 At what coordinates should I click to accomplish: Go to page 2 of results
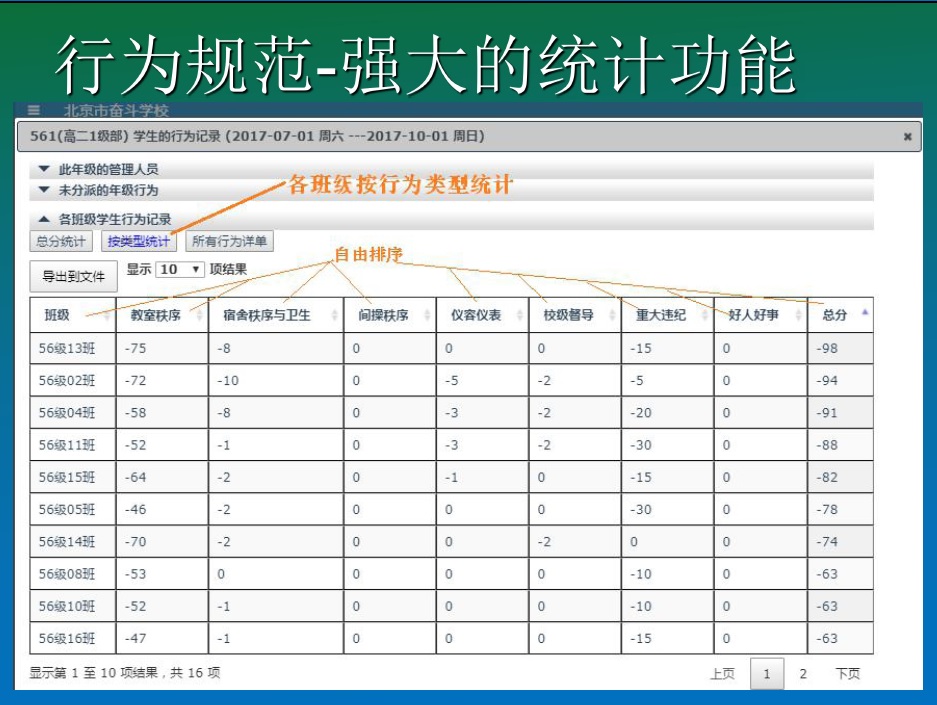pyautogui.click(x=802, y=674)
